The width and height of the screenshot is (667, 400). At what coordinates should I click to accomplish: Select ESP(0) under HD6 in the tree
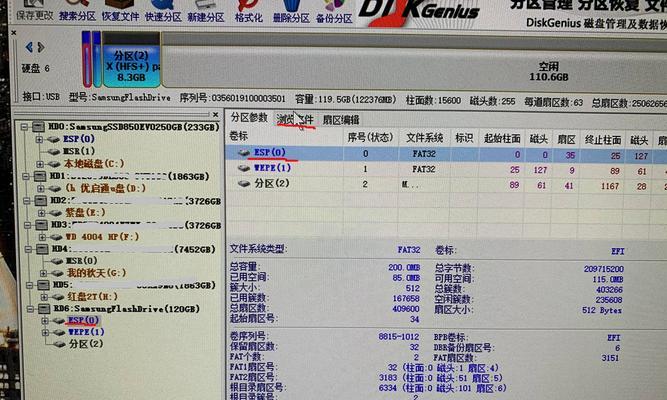(83, 320)
